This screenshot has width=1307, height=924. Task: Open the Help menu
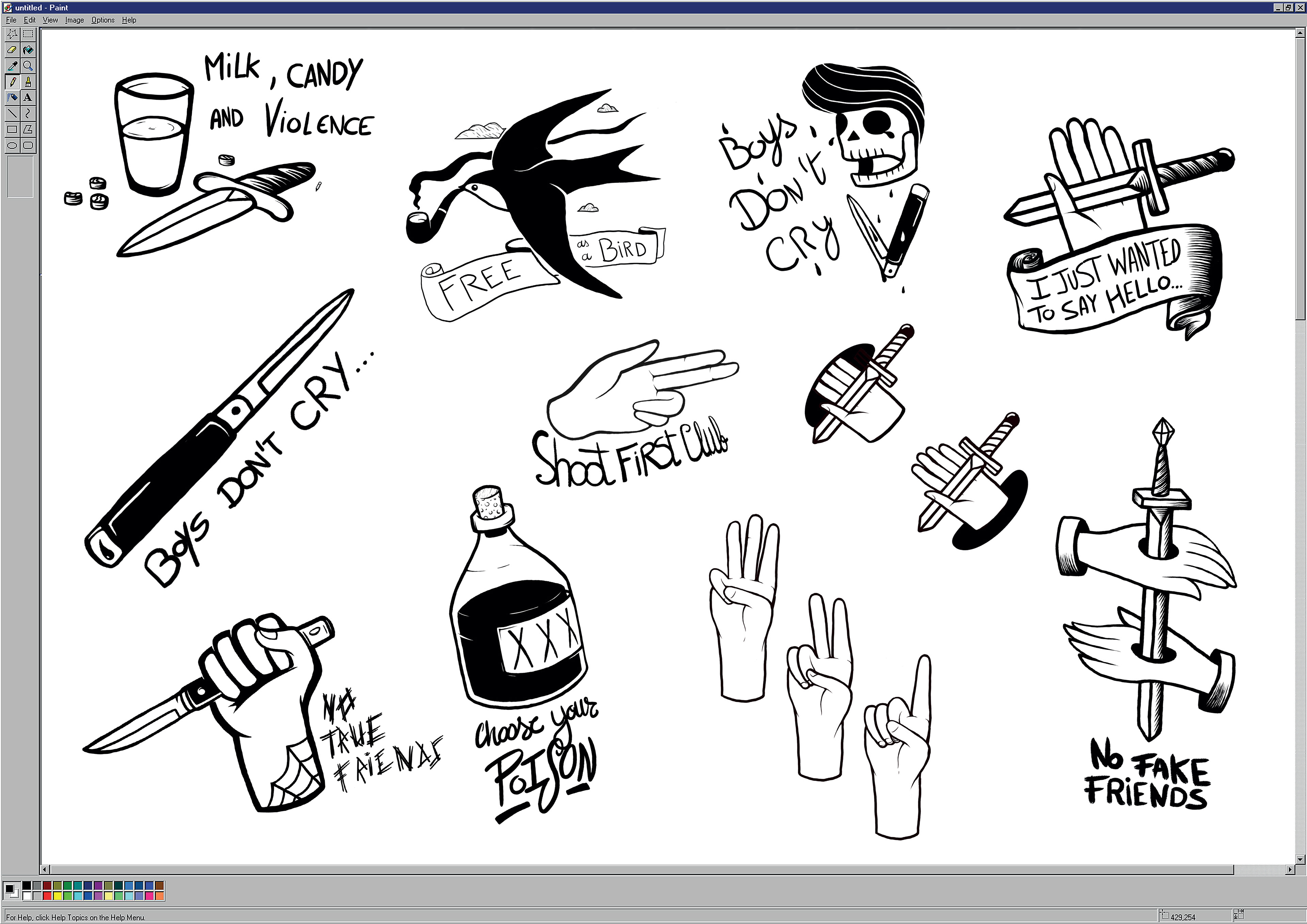coord(129,20)
